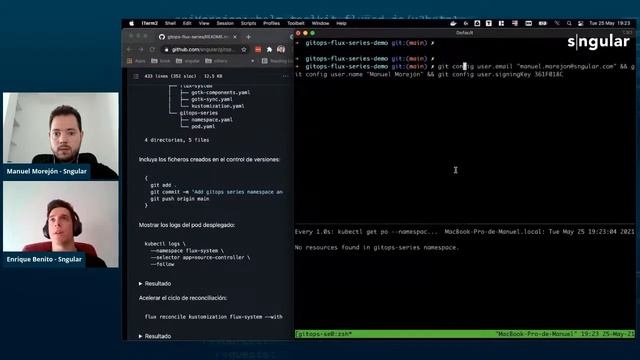Select the gitops-flux-series README browser tab
The width and height of the screenshot is (640, 360).
coord(198,37)
